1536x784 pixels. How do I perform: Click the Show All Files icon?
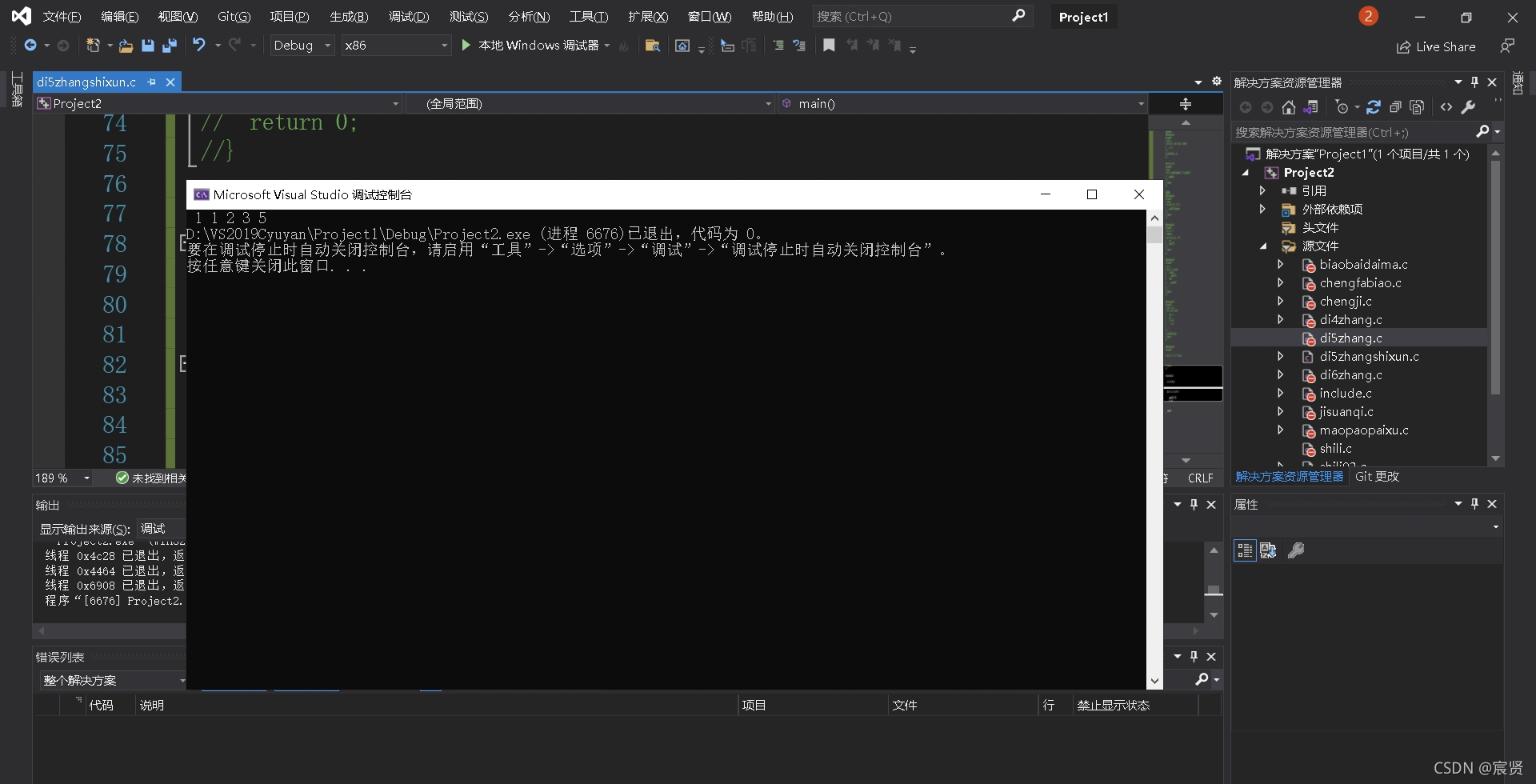pyautogui.click(x=1417, y=107)
